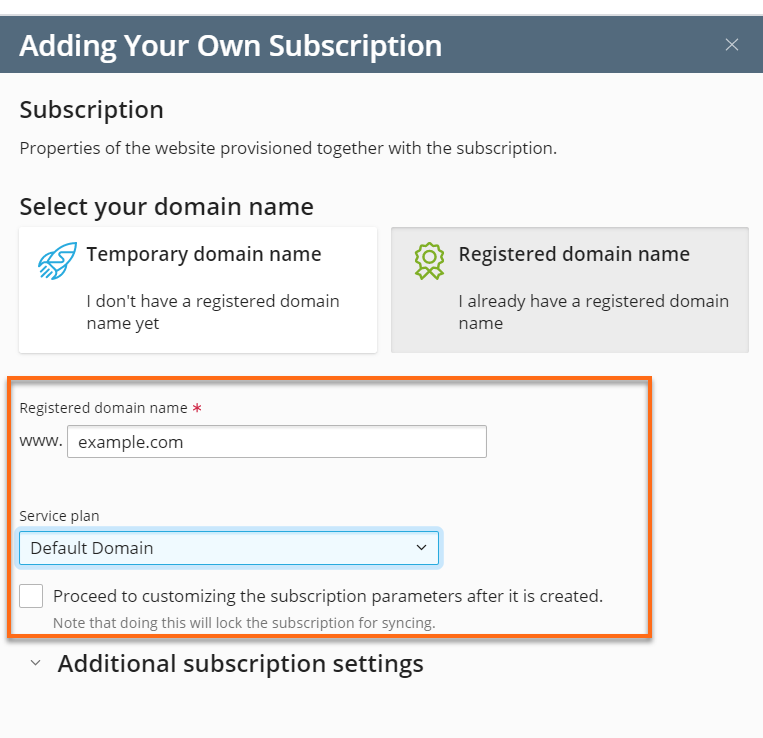
Task: Tick the customize subscription parameters checkbox
Action: click(x=32, y=596)
